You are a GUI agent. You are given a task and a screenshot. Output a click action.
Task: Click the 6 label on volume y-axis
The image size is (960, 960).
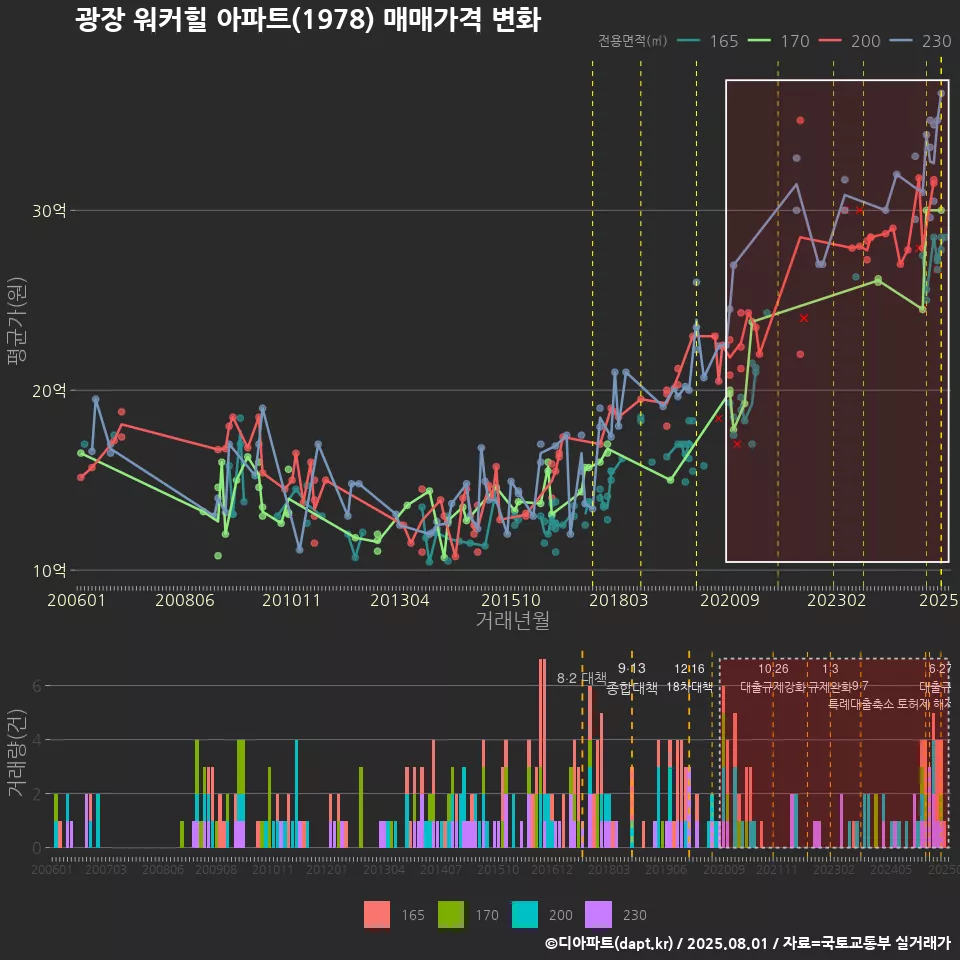(37, 686)
